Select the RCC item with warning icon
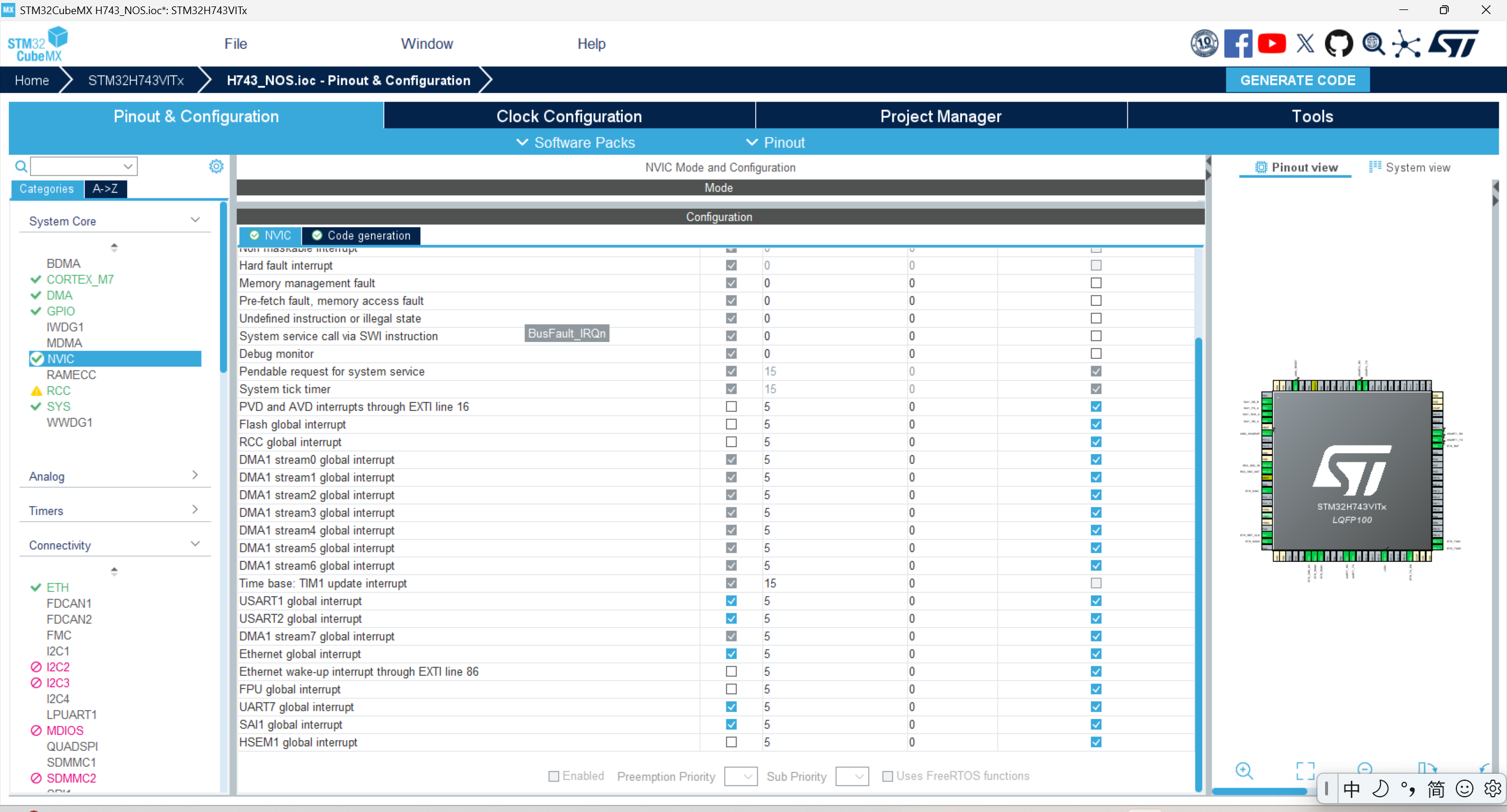This screenshot has height=812, width=1507. 58,391
